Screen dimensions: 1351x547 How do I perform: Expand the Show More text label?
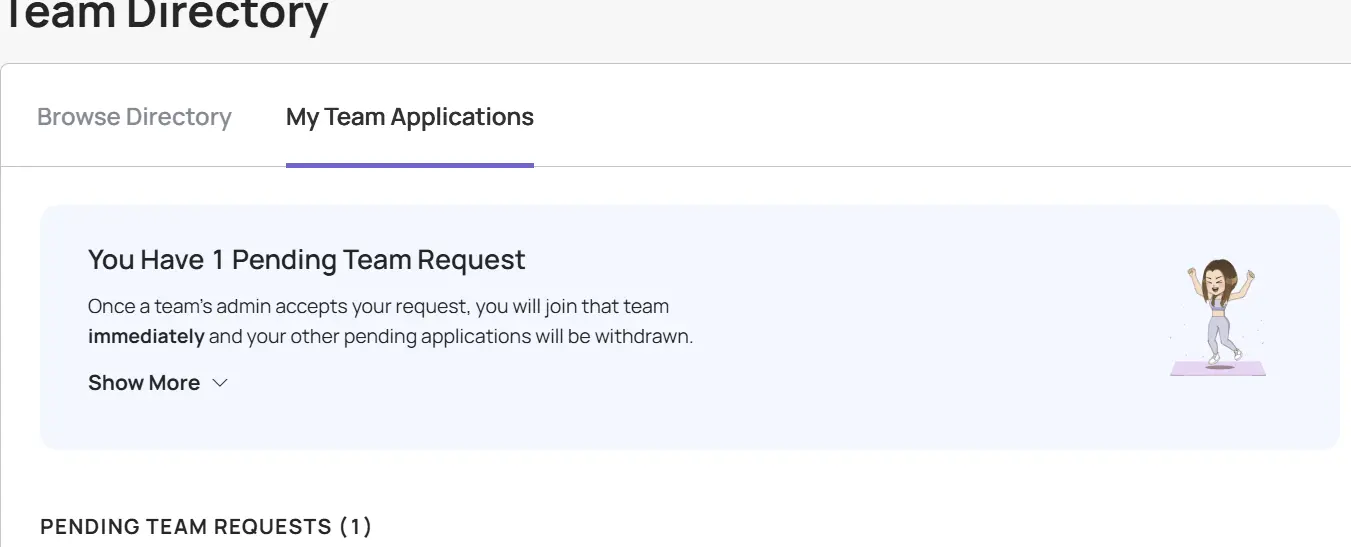(x=144, y=383)
